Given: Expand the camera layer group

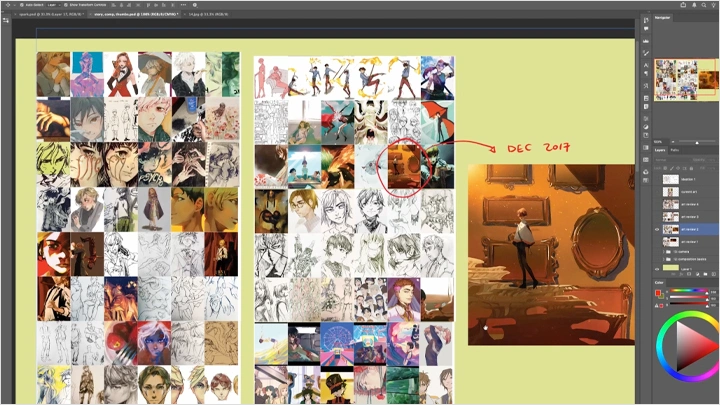Looking at the screenshot, I should pos(664,252).
